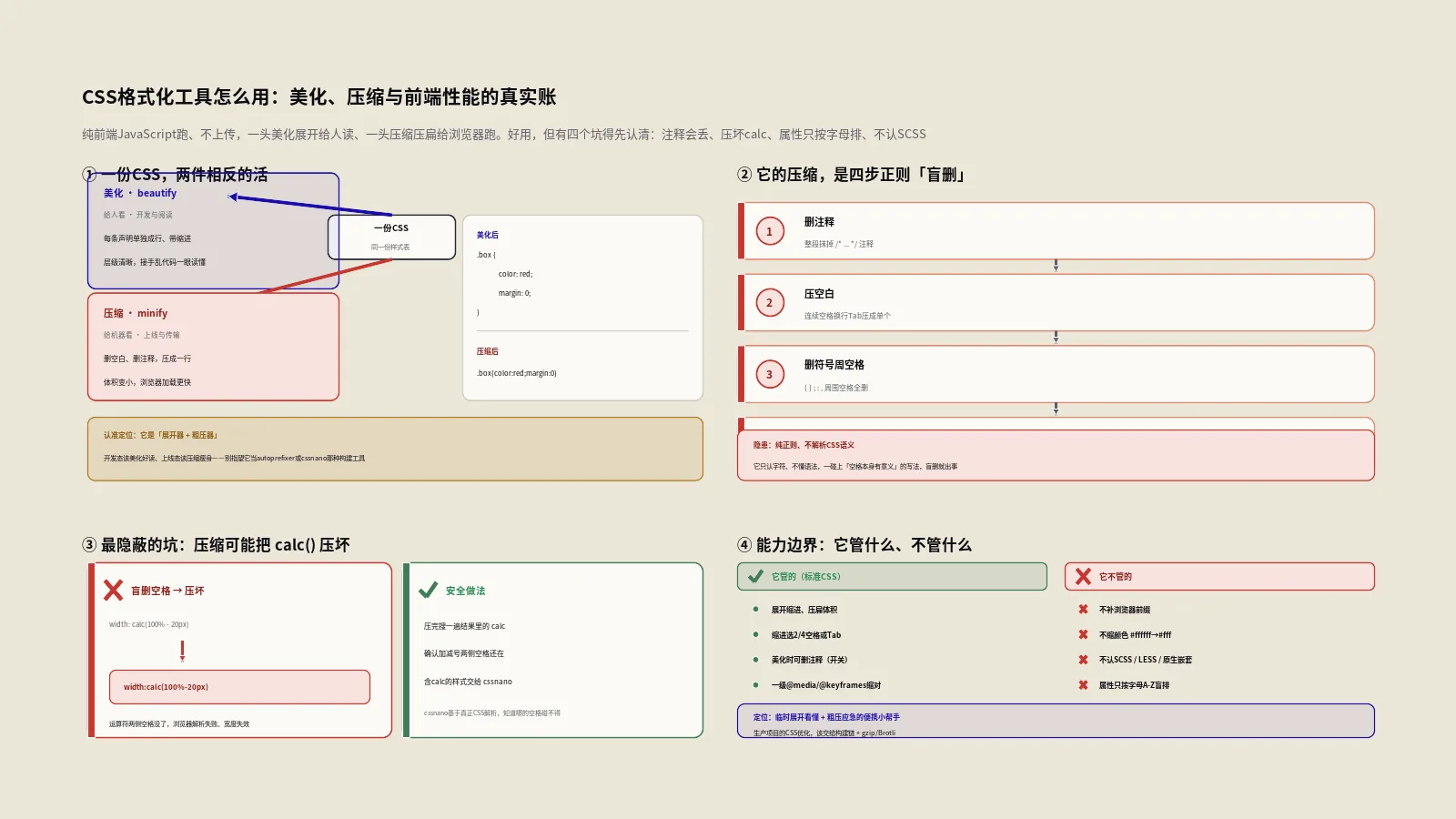Screen dimensions: 1456x819
Task: Click the text 给人看 · 开发与阅读
Action: click(x=137, y=215)
